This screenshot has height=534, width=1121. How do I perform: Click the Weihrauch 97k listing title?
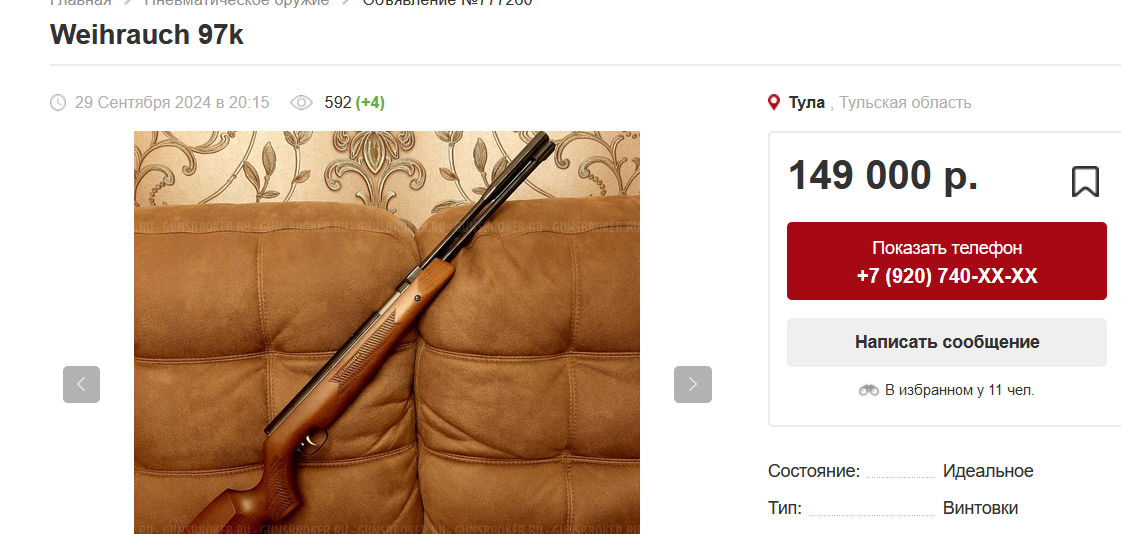147,34
